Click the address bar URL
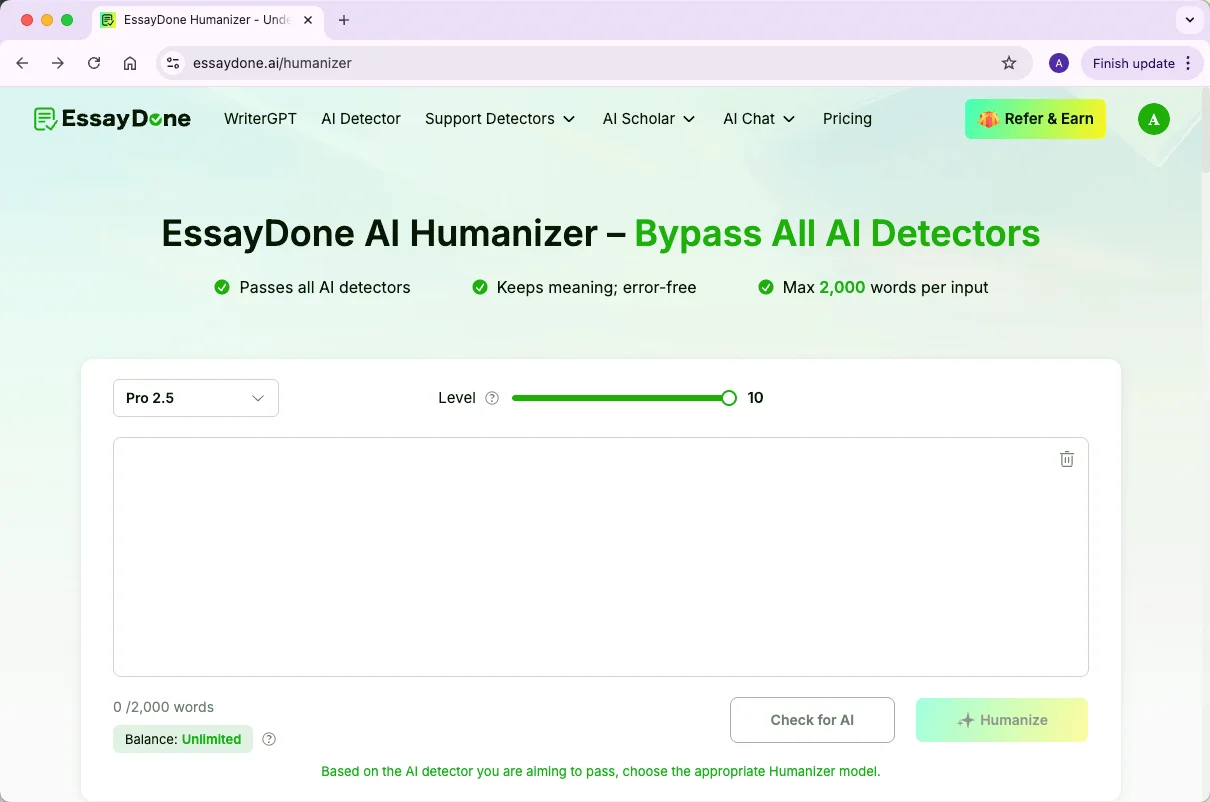Image resolution: width=1210 pixels, height=802 pixels. pos(272,63)
